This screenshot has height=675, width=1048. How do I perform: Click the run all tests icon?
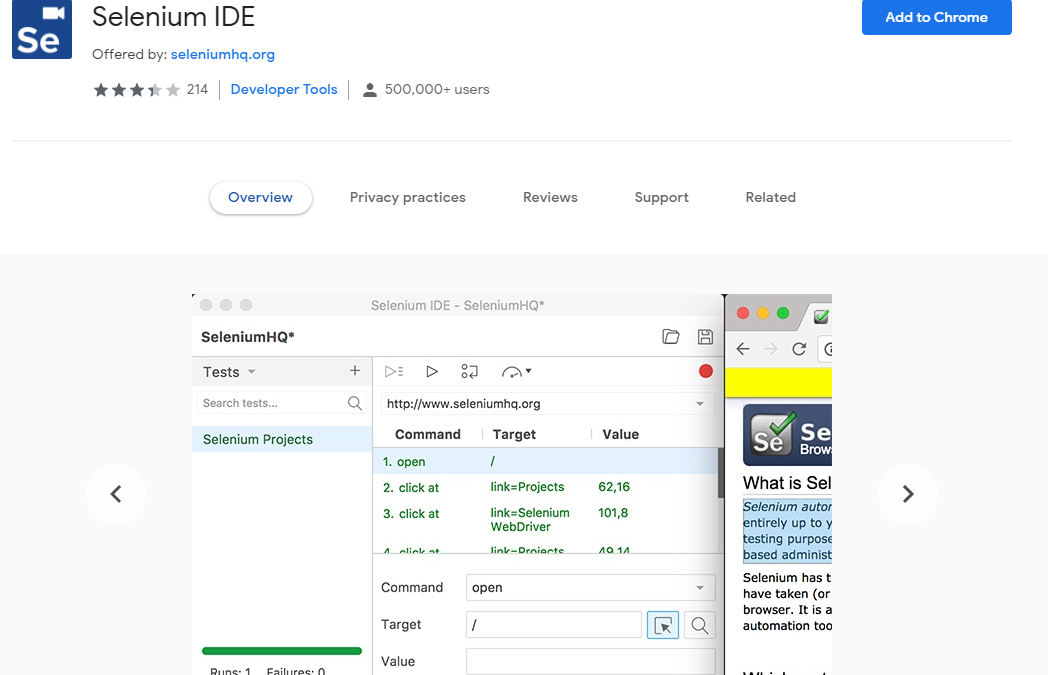[x=394, y=372]
